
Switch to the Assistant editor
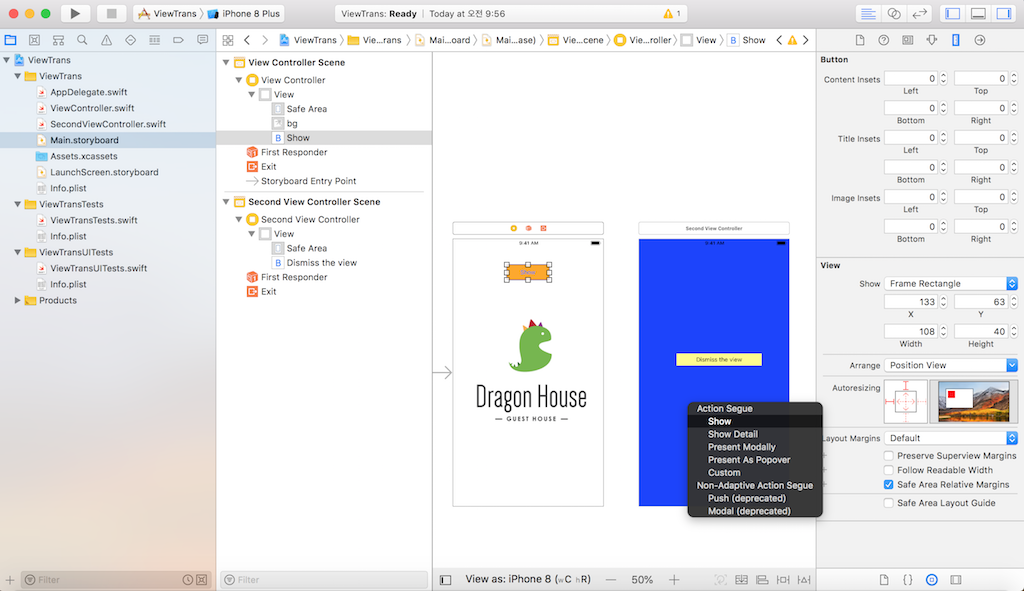click(893, 13)
